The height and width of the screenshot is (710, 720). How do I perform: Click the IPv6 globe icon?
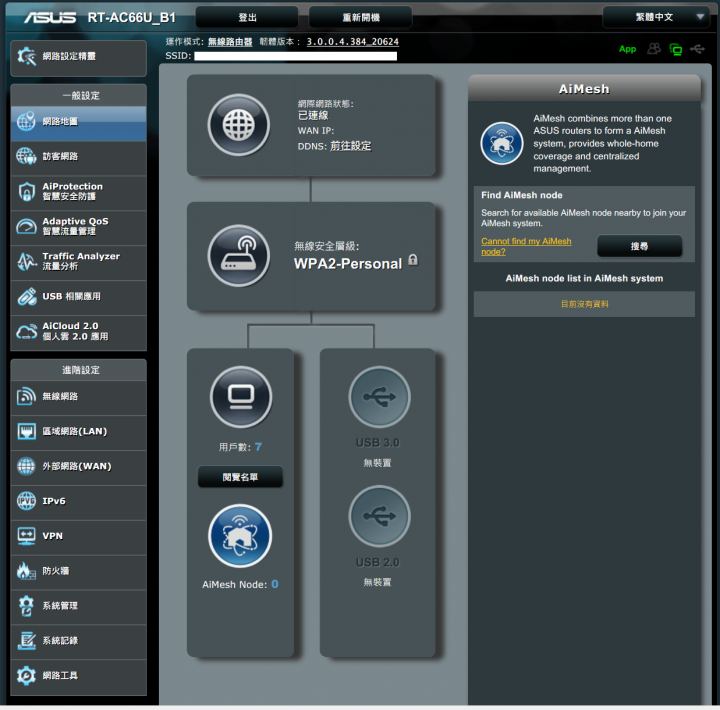[x=26, y=501]
